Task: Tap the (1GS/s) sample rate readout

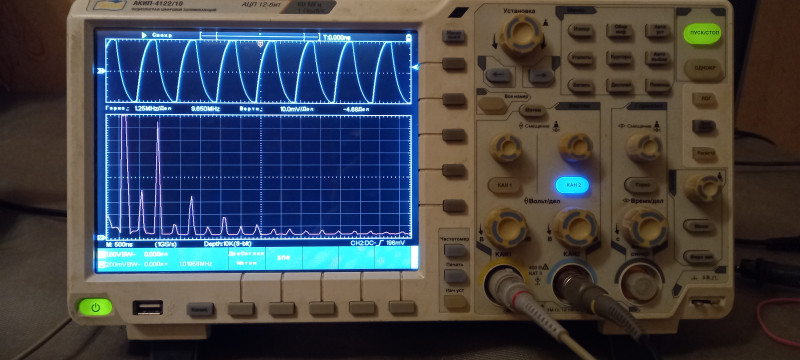Action: point(165,244)
